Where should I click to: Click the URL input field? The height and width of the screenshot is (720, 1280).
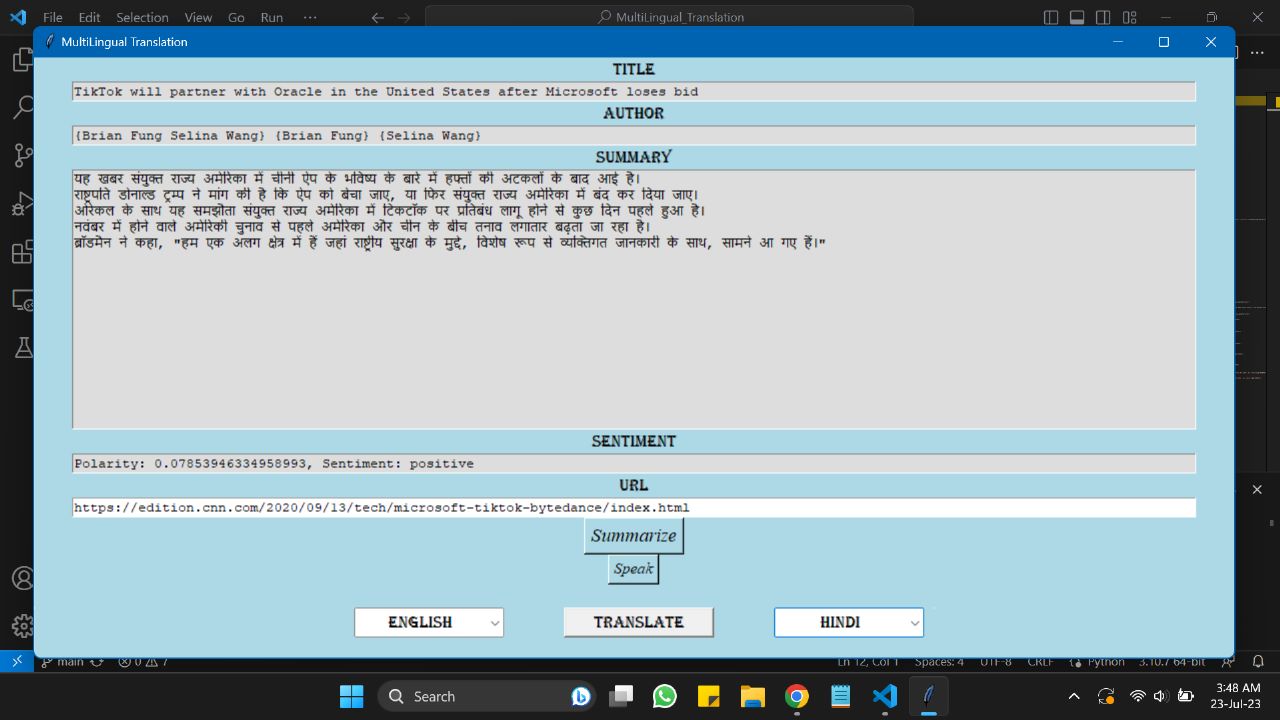point(634,508)
